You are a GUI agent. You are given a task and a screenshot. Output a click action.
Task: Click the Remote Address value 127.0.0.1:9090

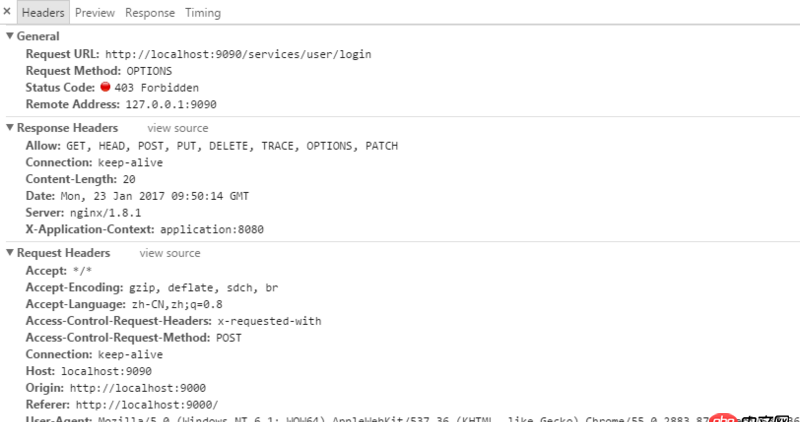170,104
